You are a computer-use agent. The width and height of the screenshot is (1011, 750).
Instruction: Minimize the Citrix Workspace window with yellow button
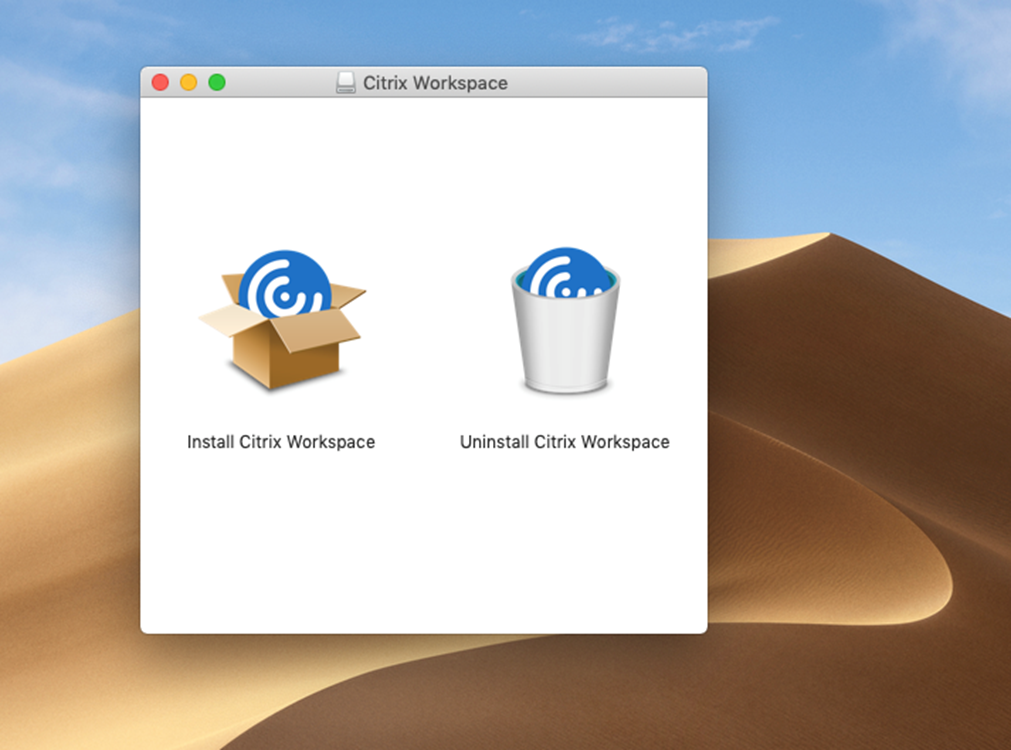pos(188,83)
